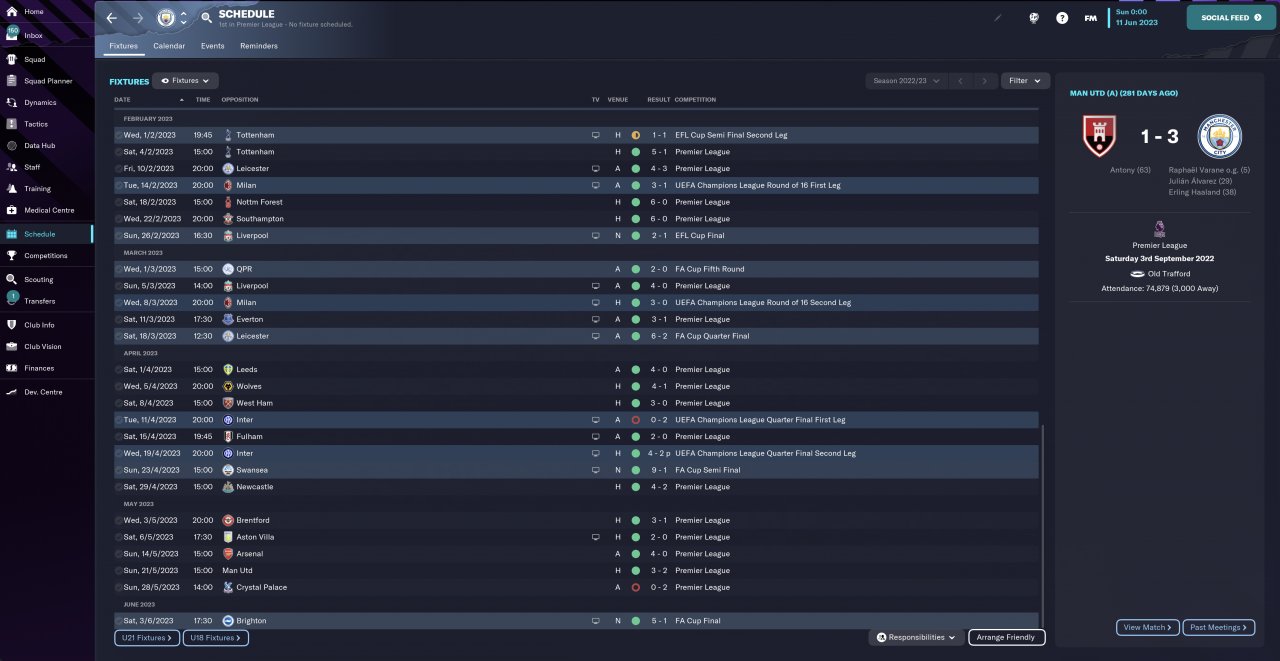Toggle the circle on Sun, 26/2/2023 Liverpool row
Screen dimensions: 1280x661
pos(119,235)
